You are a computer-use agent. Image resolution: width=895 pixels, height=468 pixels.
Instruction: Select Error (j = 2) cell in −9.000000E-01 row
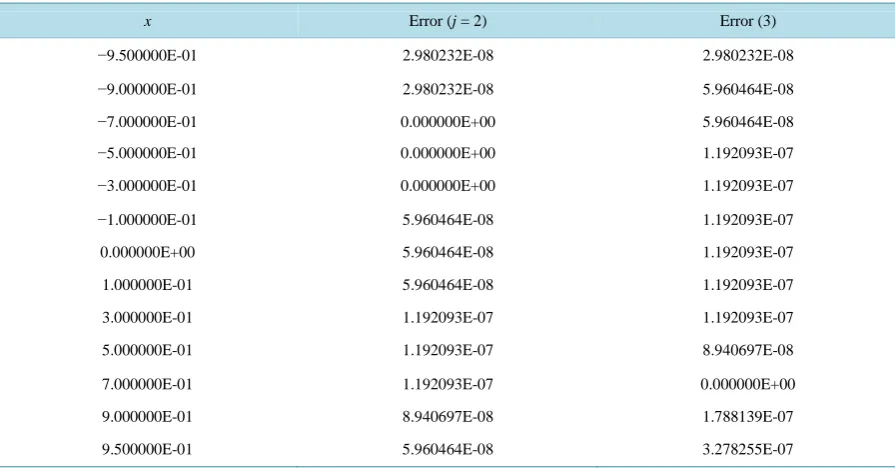tap(448, 89)
